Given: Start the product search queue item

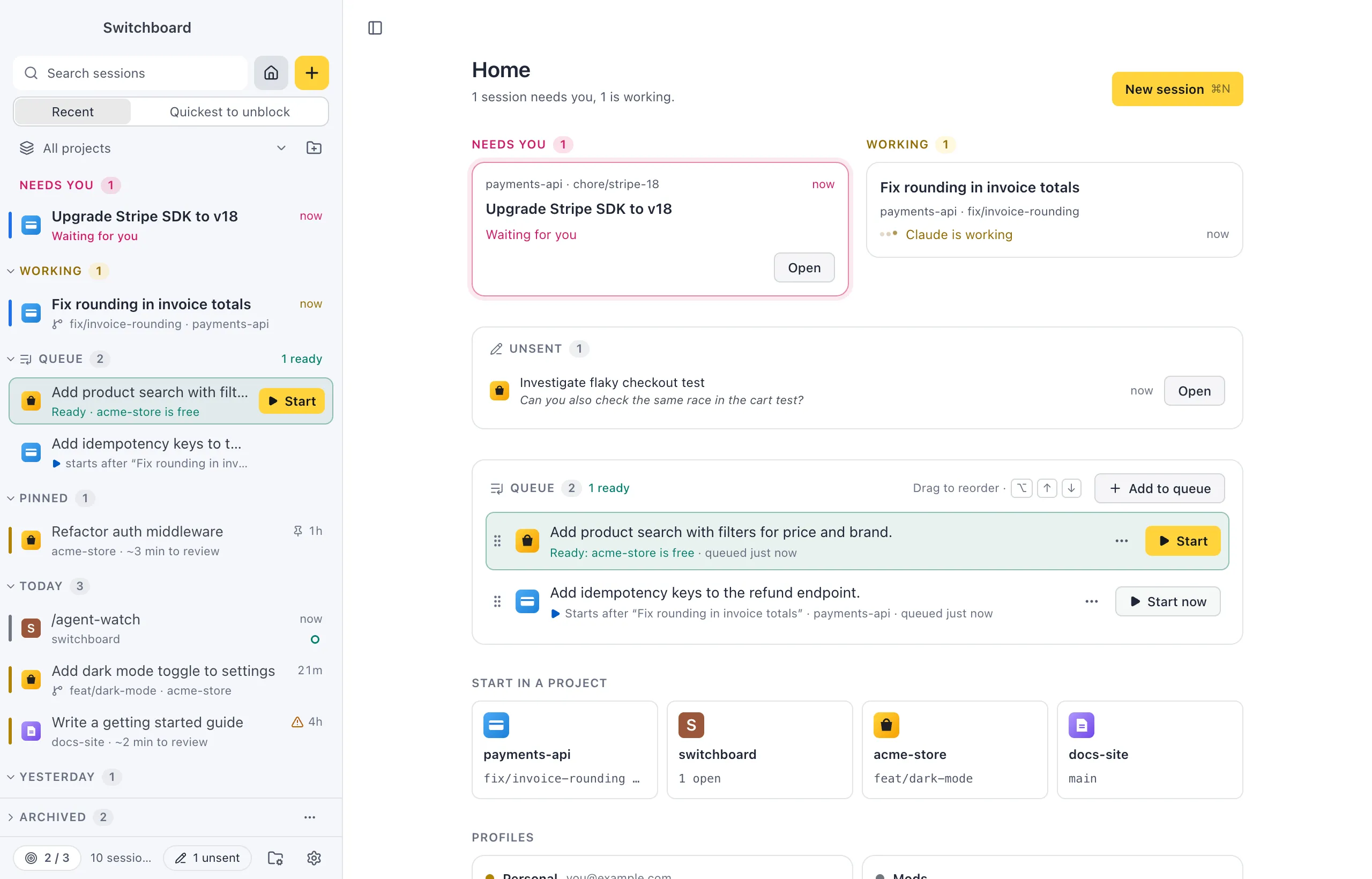Looking at the screenshot, I should tap(1182, 540).
